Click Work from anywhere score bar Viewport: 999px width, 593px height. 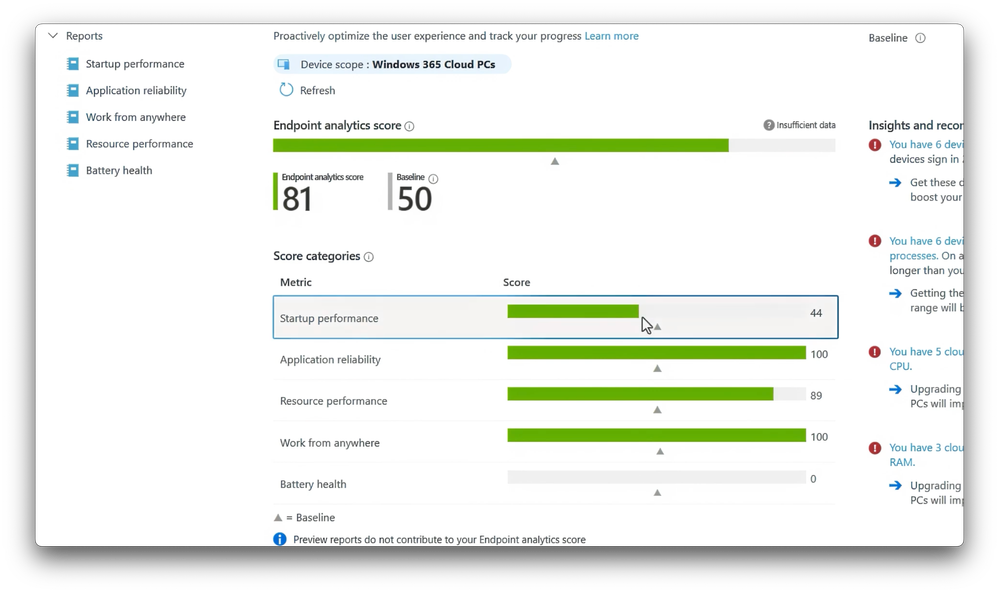[x=657, y=436]
